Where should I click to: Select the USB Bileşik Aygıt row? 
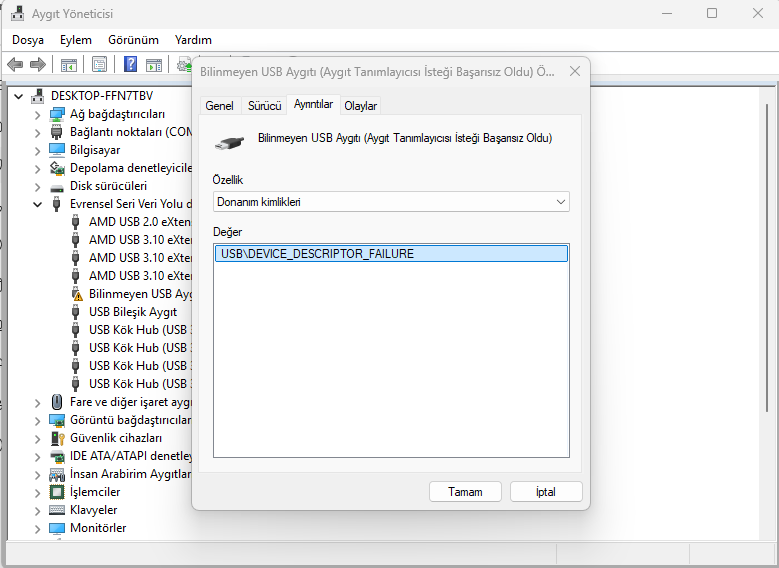(124, 312)
